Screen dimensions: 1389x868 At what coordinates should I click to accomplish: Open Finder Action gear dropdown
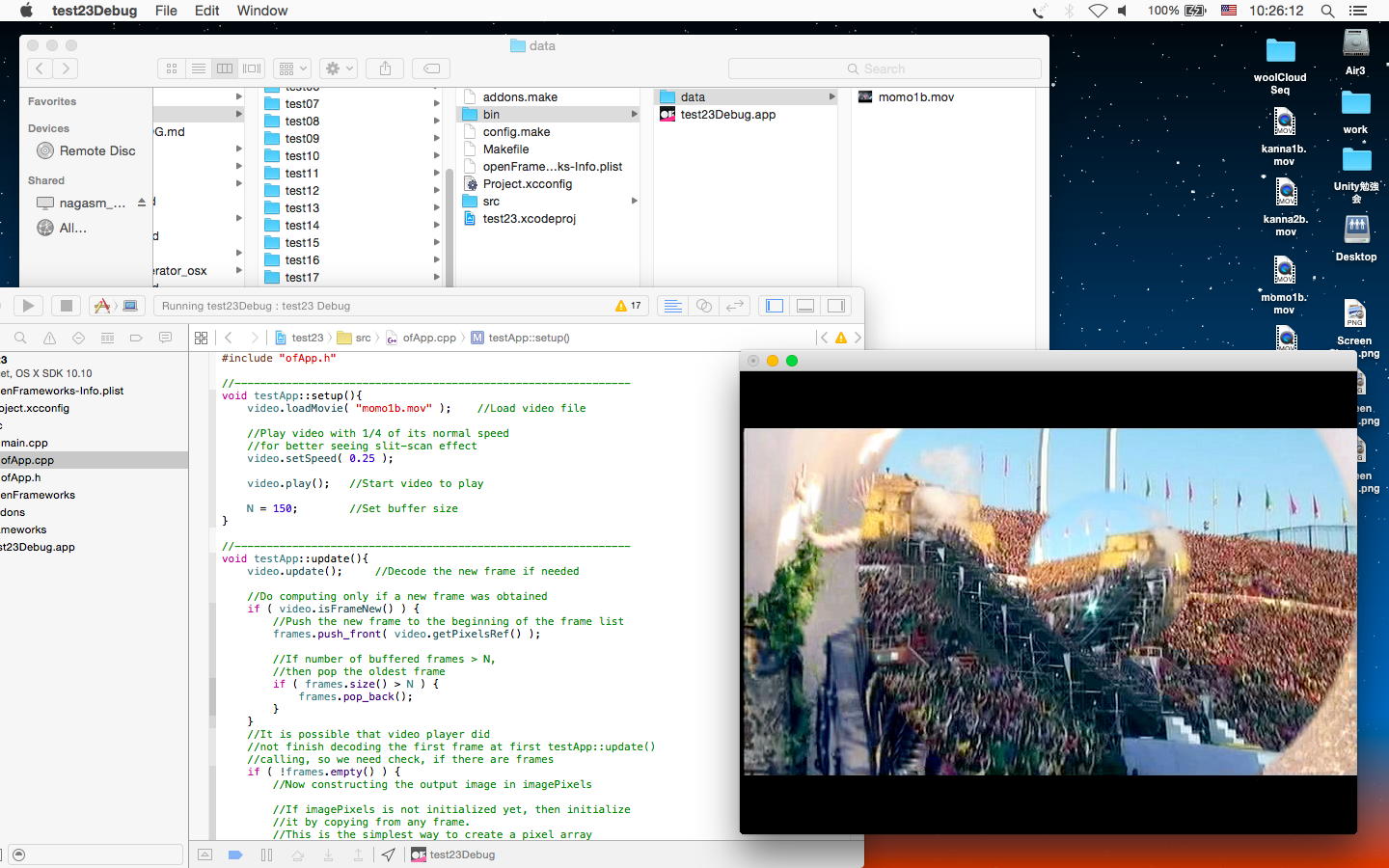pos(340,68)
